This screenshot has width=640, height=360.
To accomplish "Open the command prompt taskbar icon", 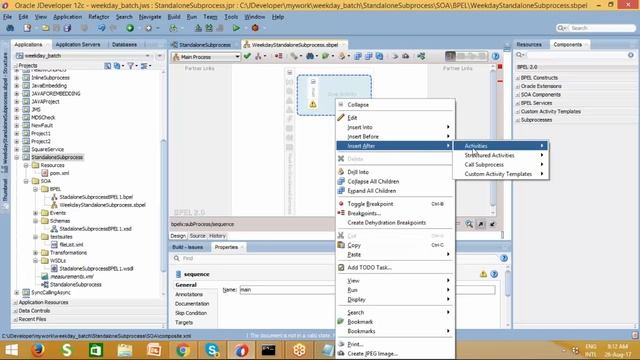I will (269, 350).
